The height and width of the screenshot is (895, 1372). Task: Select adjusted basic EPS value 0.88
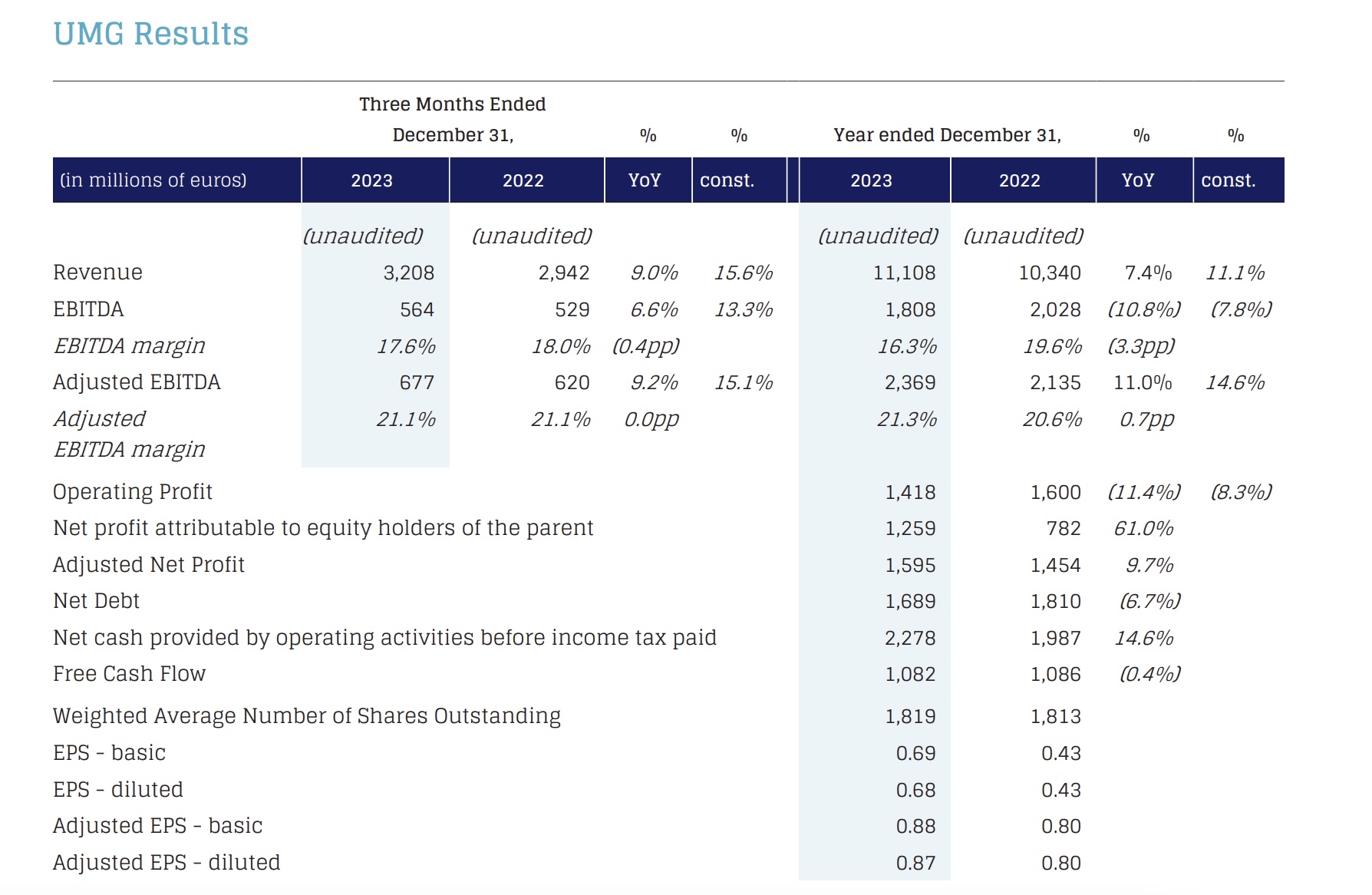[x=916, y=827]
